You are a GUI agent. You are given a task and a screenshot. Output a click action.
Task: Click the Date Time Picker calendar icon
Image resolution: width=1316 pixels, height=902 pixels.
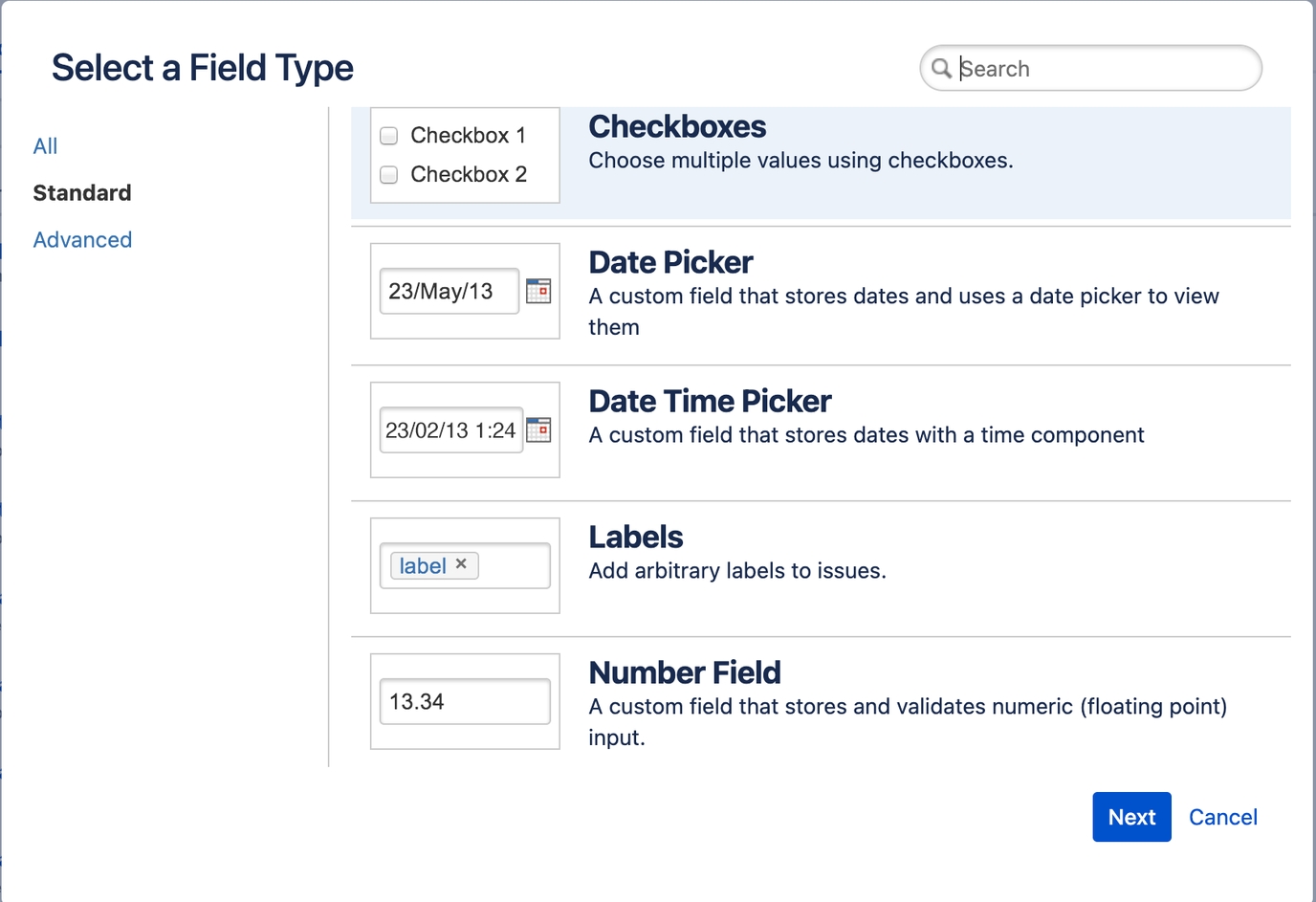[538, 429]
